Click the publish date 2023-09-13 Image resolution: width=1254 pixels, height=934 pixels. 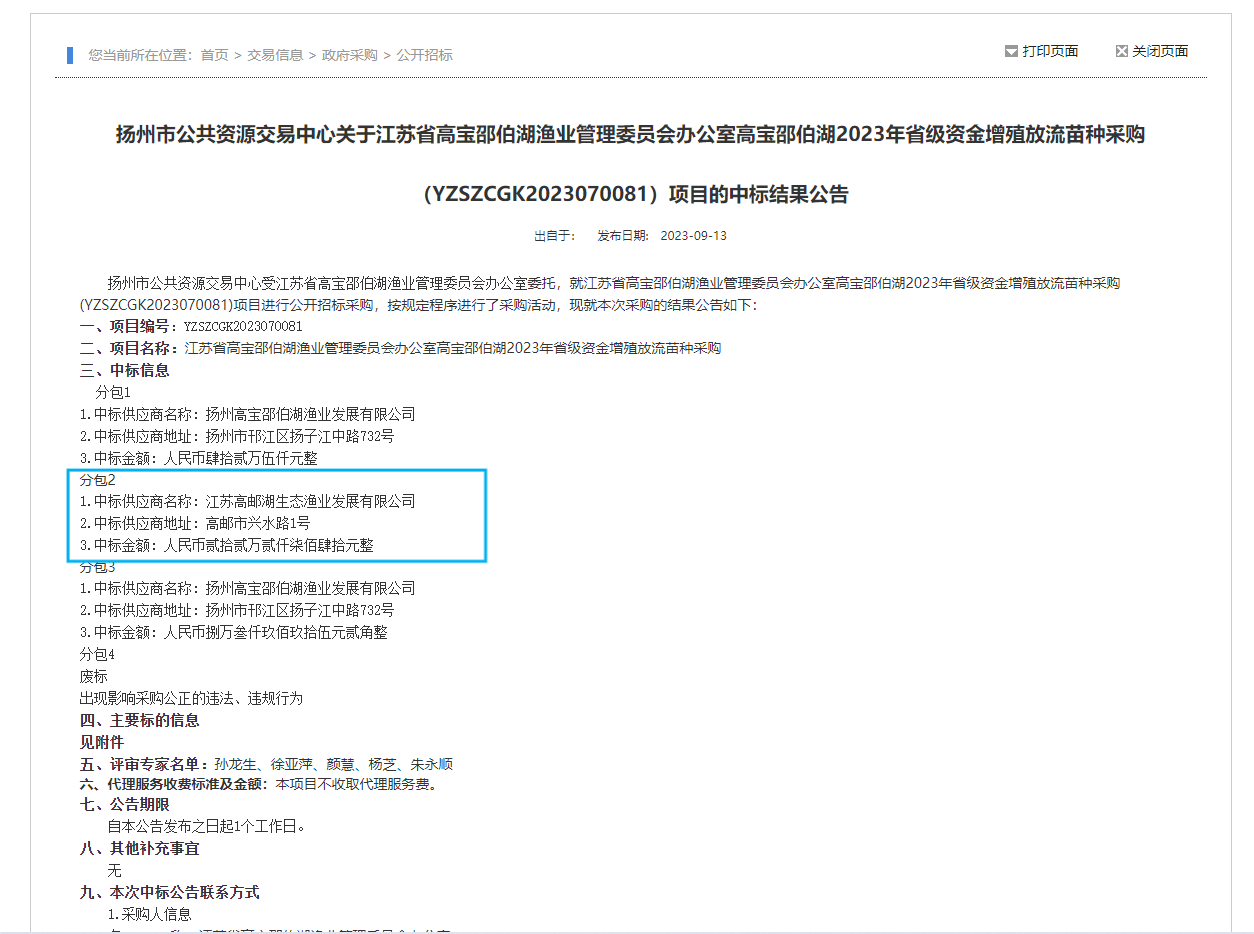pyautogui.click(x=693, y=236)
